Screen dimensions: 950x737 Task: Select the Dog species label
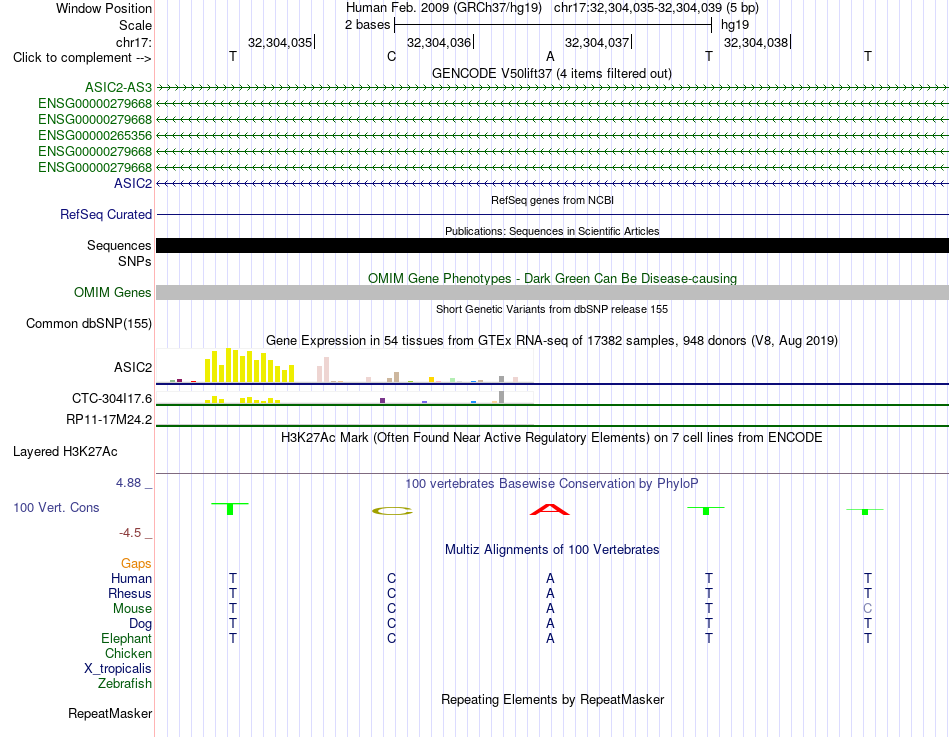pyautogui.click(x=141, y=624)
